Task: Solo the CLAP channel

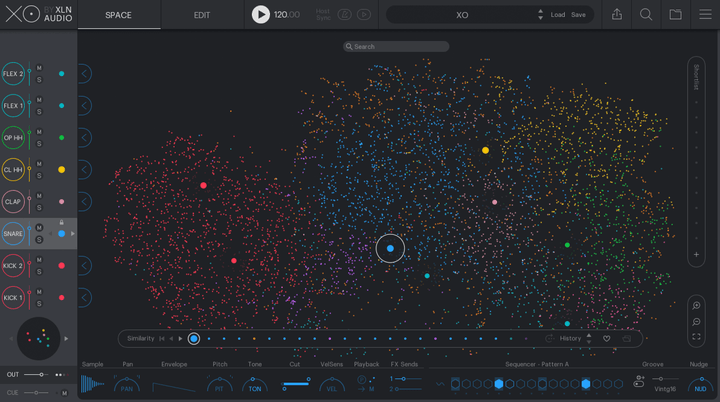Action: pos(39,208)
